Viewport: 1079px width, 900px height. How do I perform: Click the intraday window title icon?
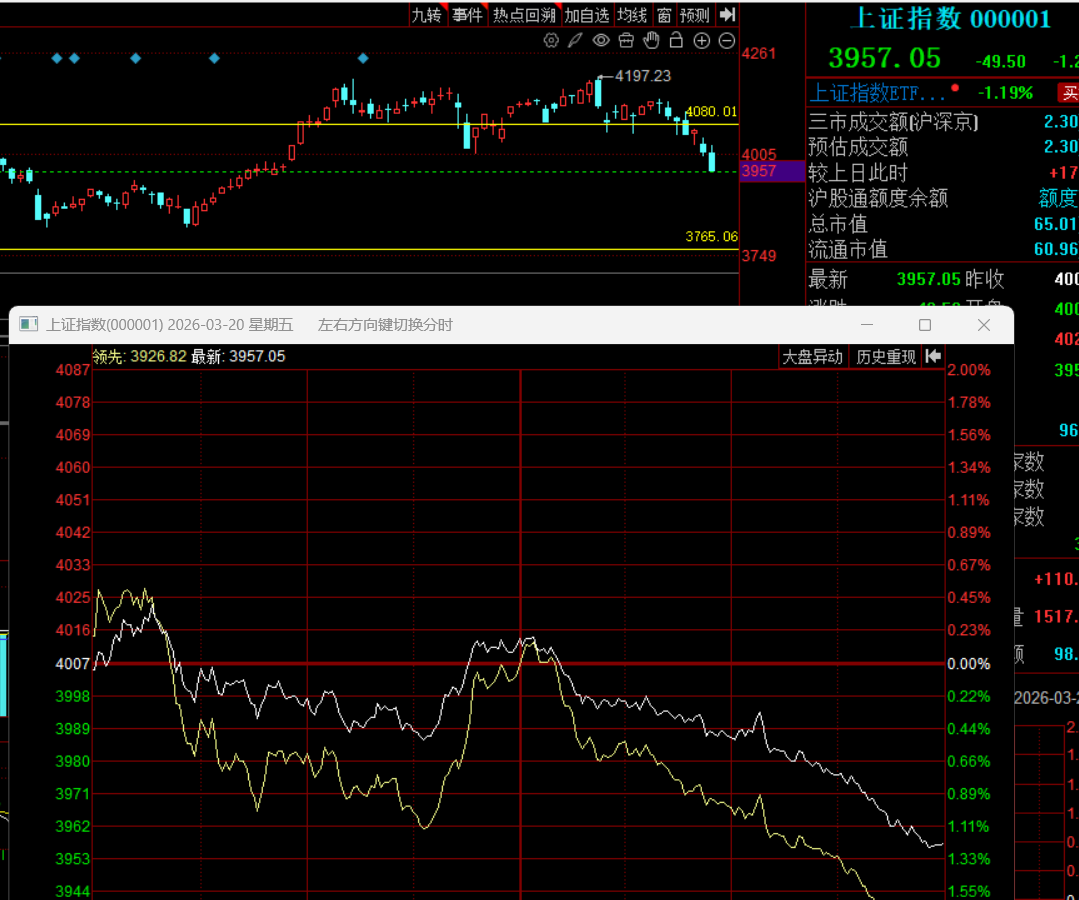[28, 325]
